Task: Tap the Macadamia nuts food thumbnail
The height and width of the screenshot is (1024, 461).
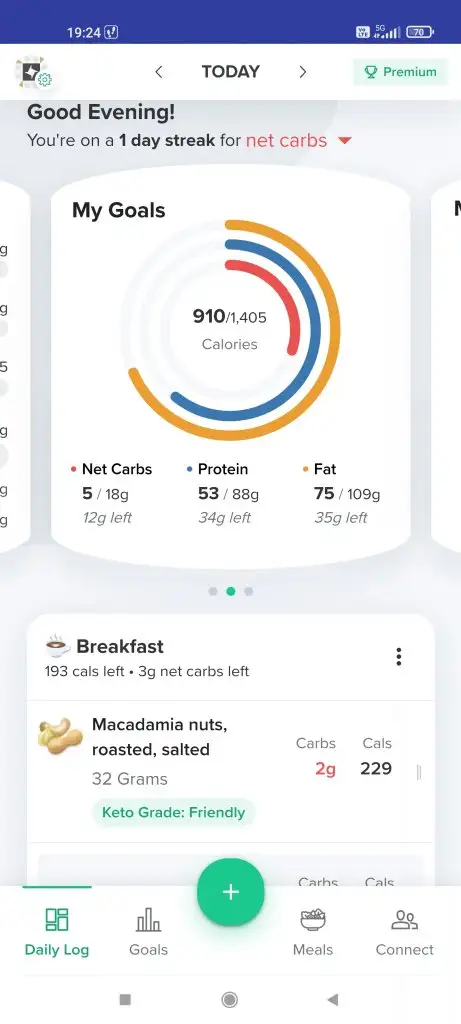Action: [61, 736]
